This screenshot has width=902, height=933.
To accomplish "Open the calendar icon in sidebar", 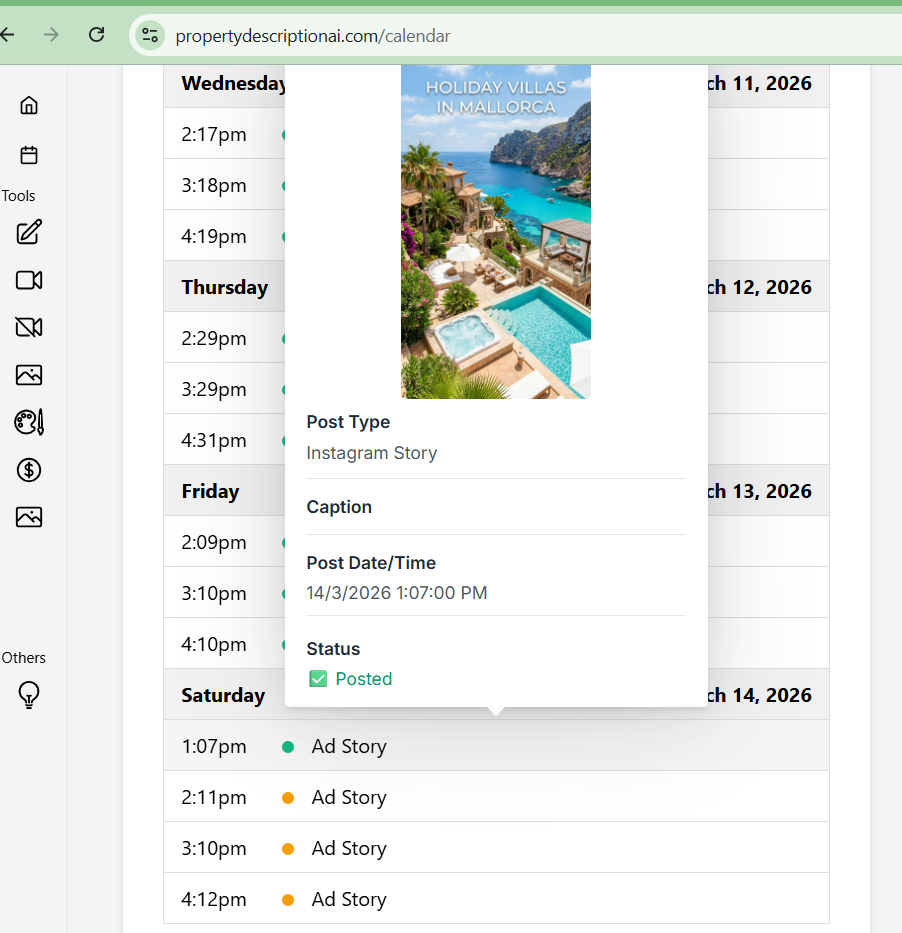I will 29,155.
